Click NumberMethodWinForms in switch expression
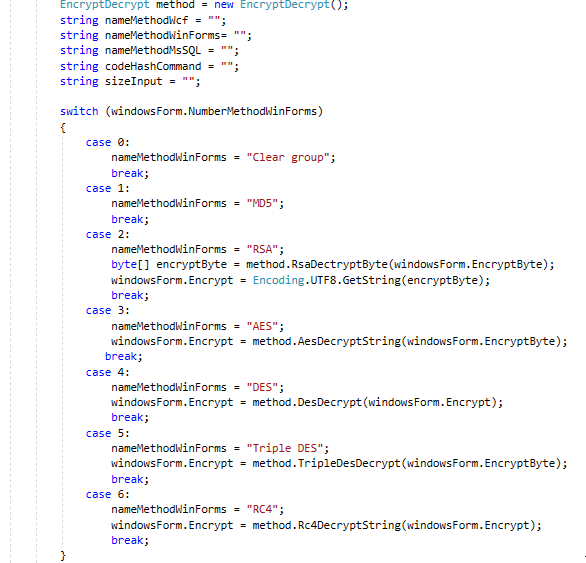586x563 pixels. pos(252,111)
